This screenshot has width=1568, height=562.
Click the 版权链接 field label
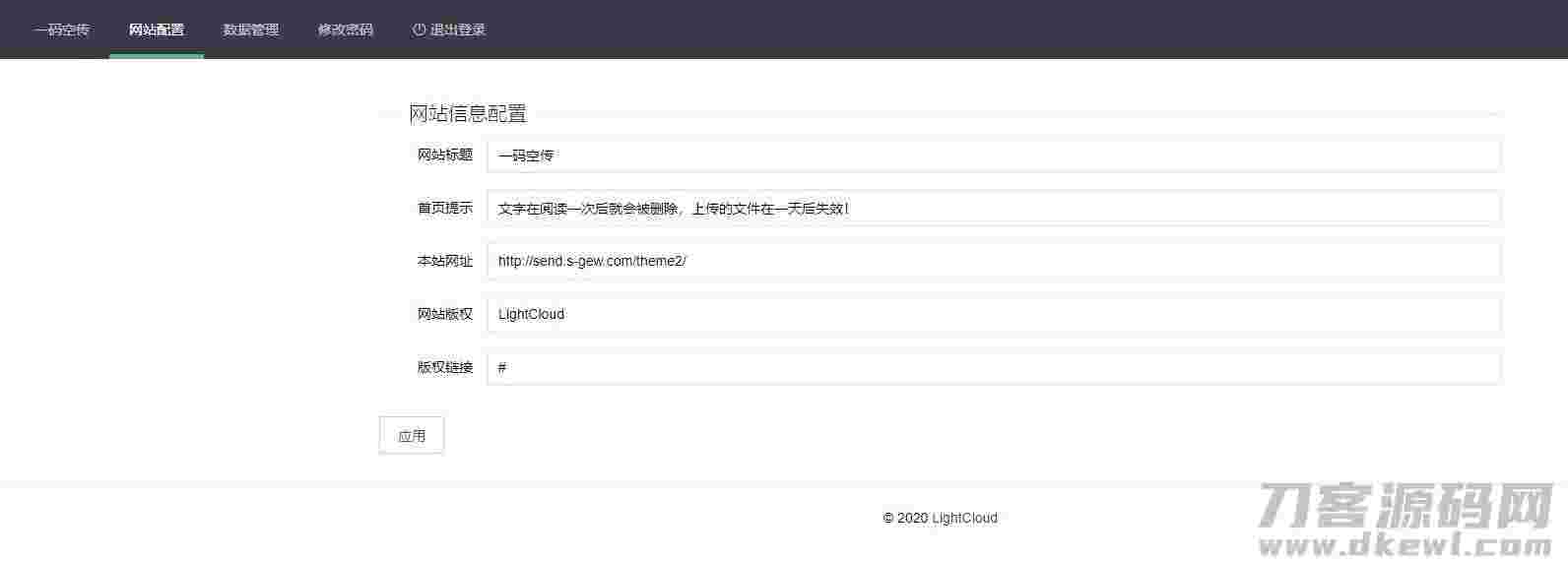(445, 367)
